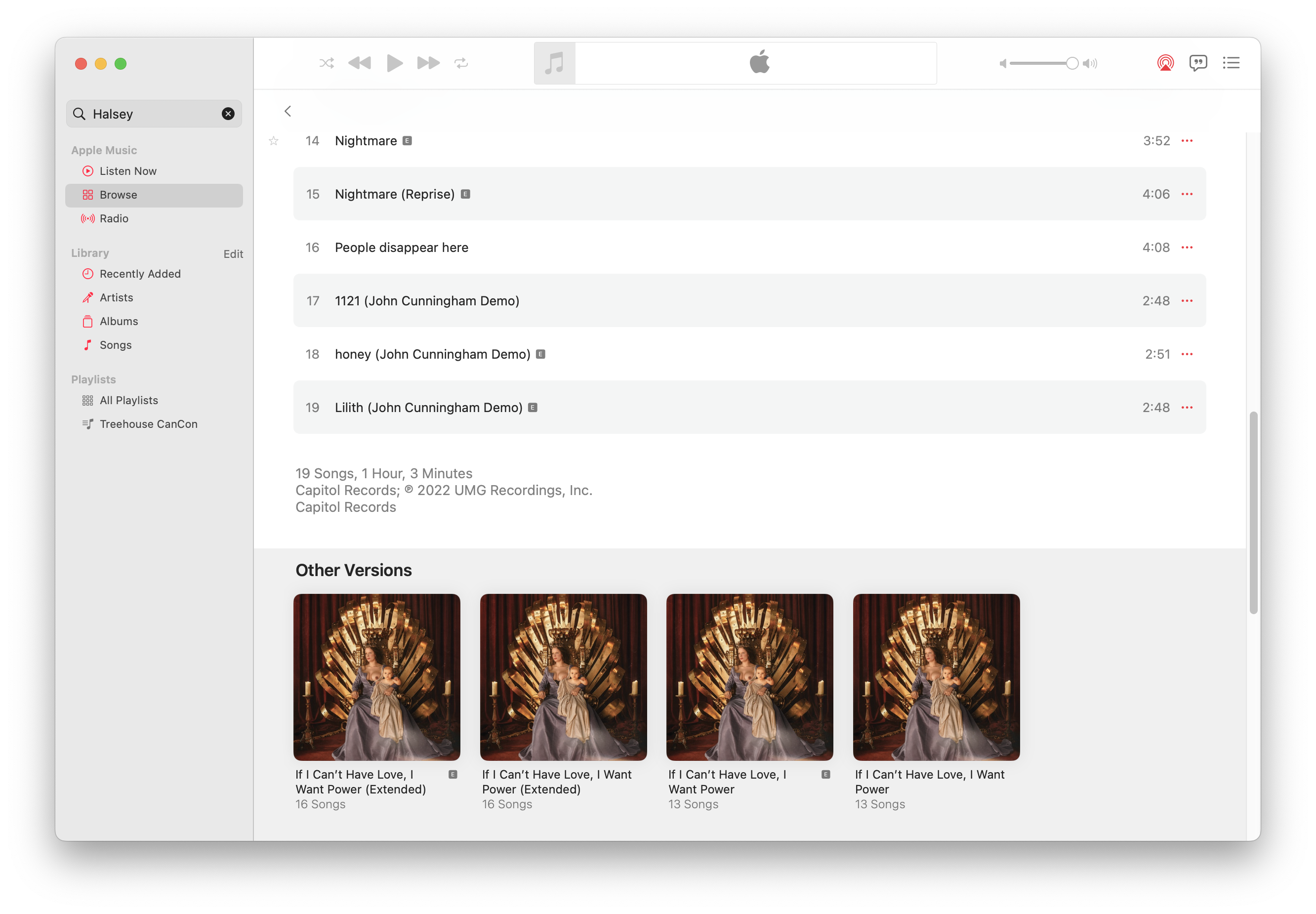Select Browse in sidebar

pyautogui.click(x=154, y=195)
